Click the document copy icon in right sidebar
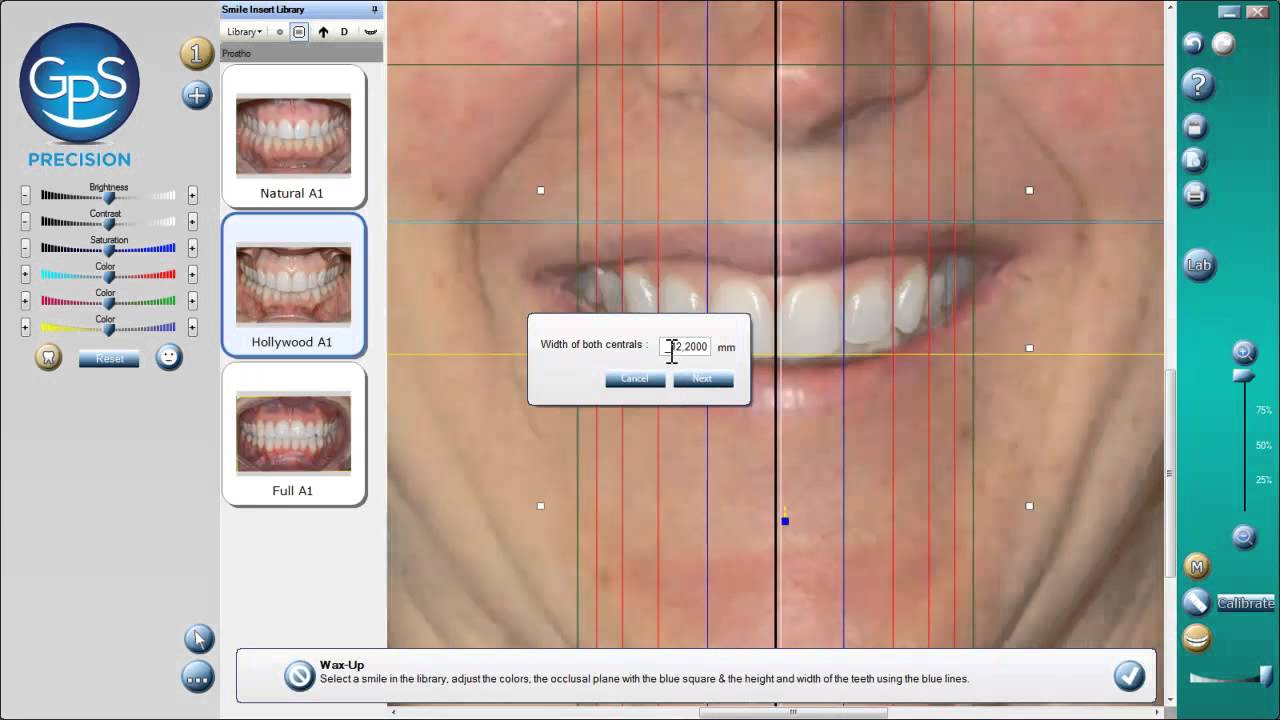Viewport: 1280px width, 720px height. point(1195,160)
